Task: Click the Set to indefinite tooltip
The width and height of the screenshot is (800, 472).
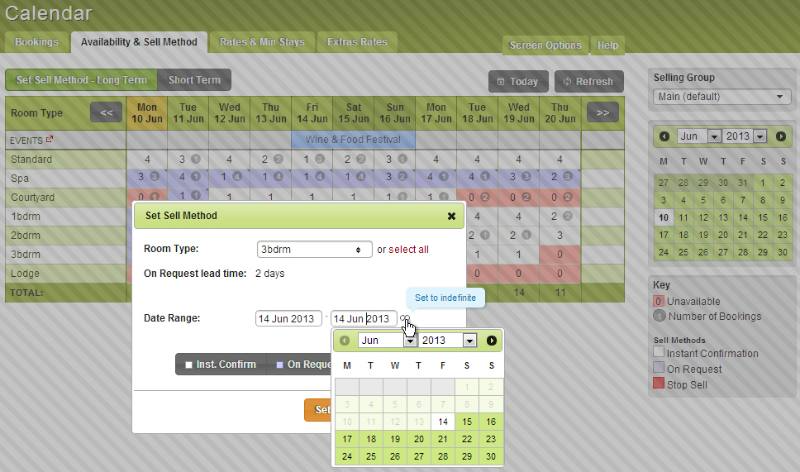Action: click(445, 297)
